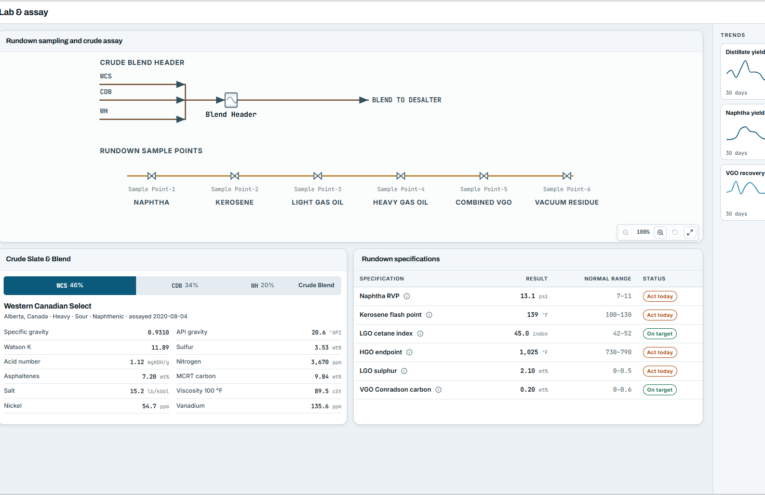Open info icon beside LGO sulphur
This screenshot has width=765, height=495.
(x=404, y=371)
